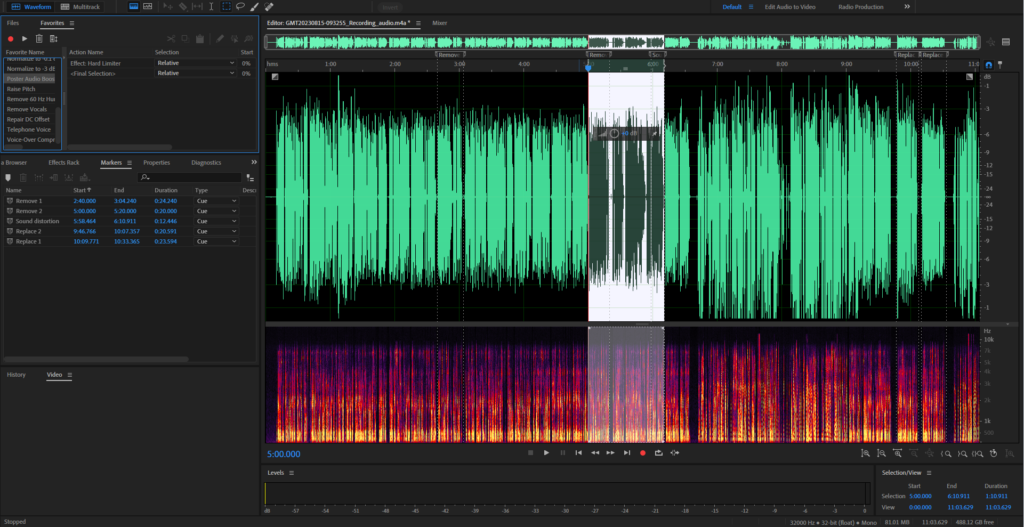Open the Mixer tab

coord(439,22)
